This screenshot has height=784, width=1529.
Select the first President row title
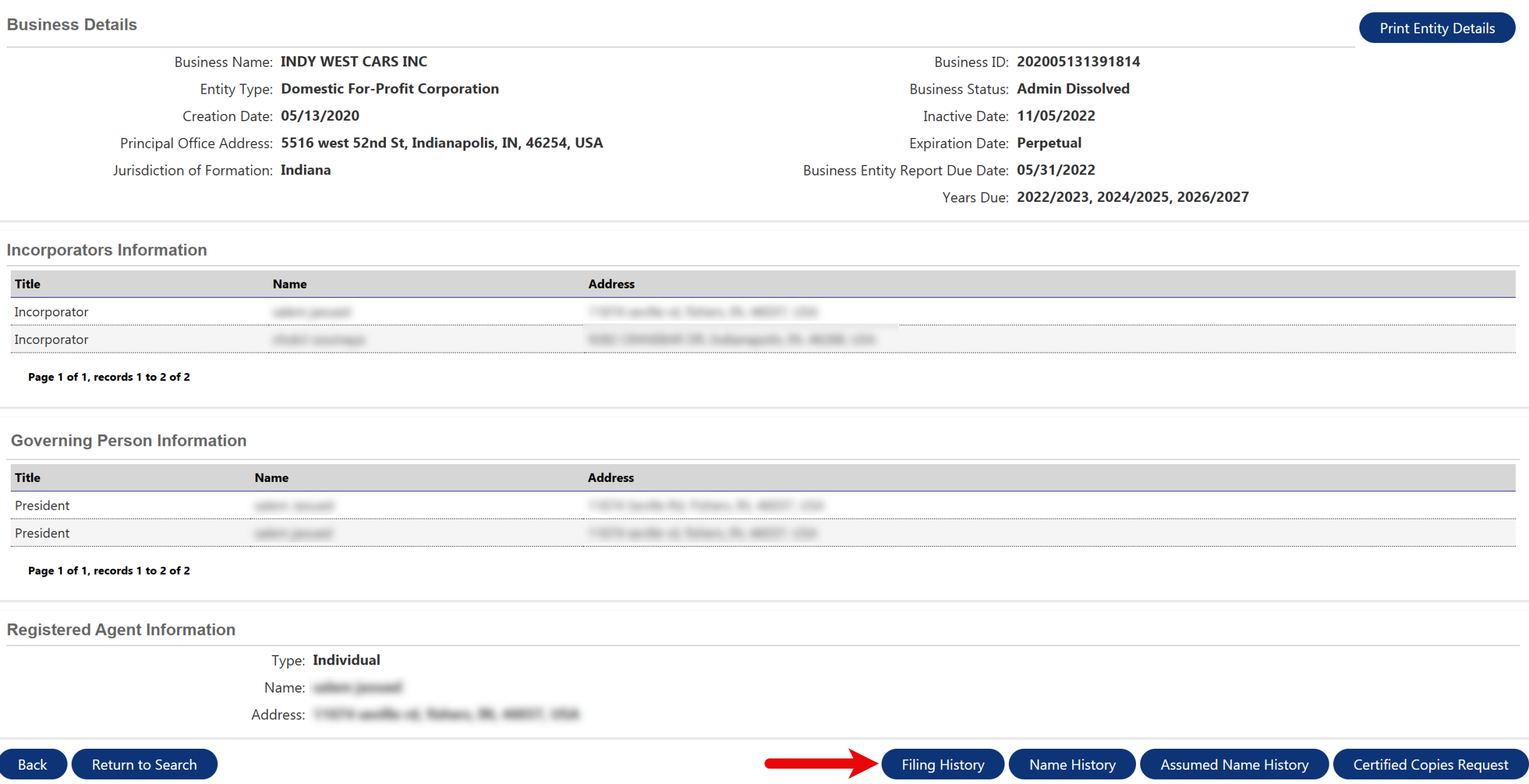pyautogui.click(x=42, y=505)
